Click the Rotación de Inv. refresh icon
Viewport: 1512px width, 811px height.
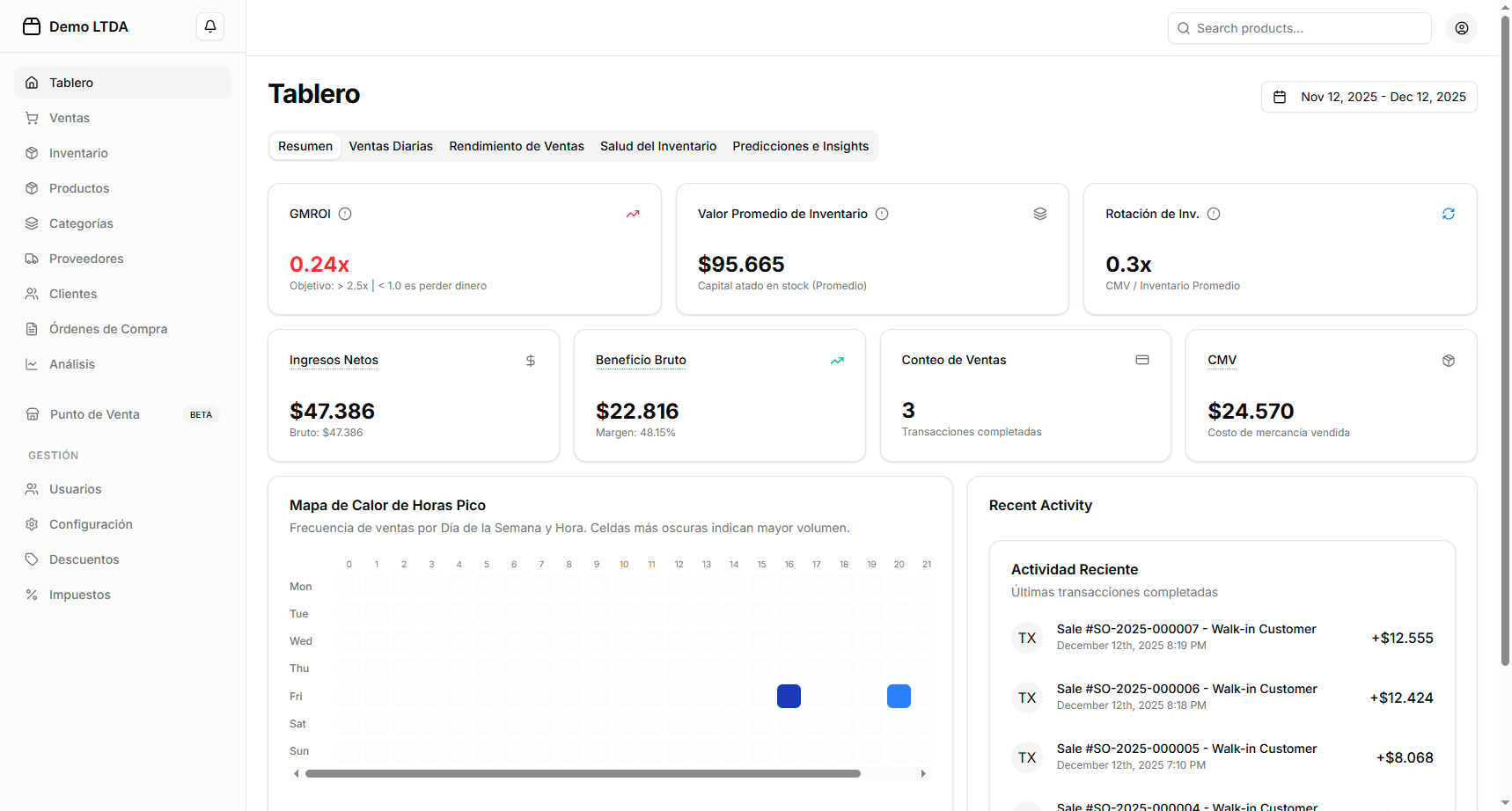click(x=1448, y=214)
